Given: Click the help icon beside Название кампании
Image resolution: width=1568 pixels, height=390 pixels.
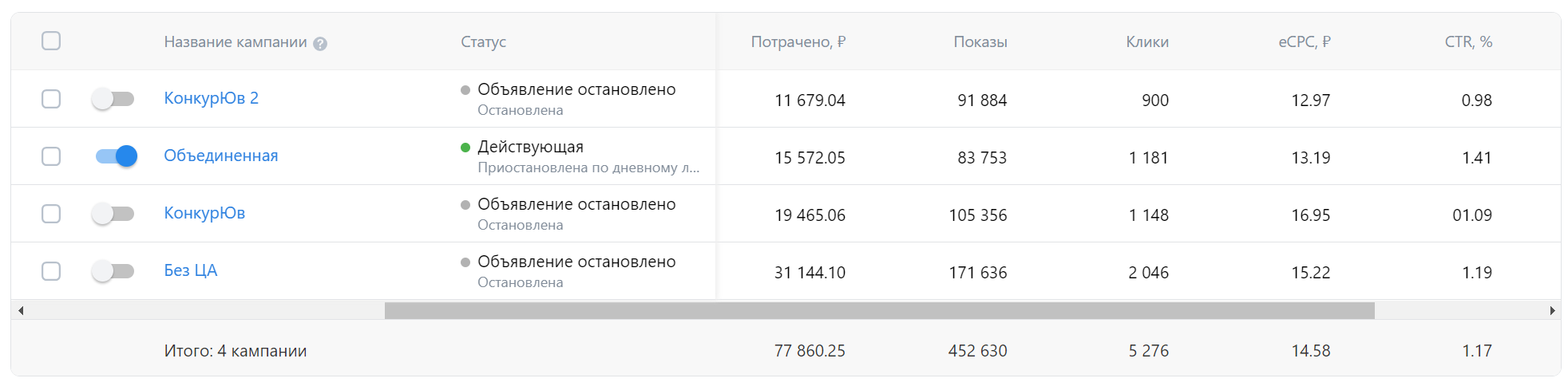Looking at the screenshot, I should pos(320,44).
